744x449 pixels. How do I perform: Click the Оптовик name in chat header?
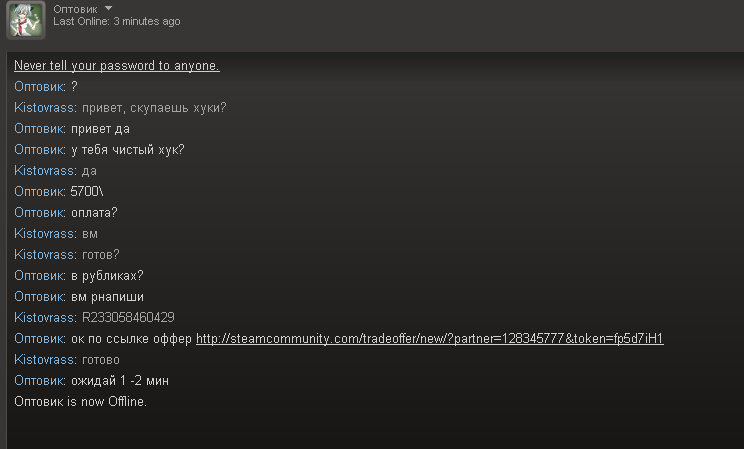[76, 8]
